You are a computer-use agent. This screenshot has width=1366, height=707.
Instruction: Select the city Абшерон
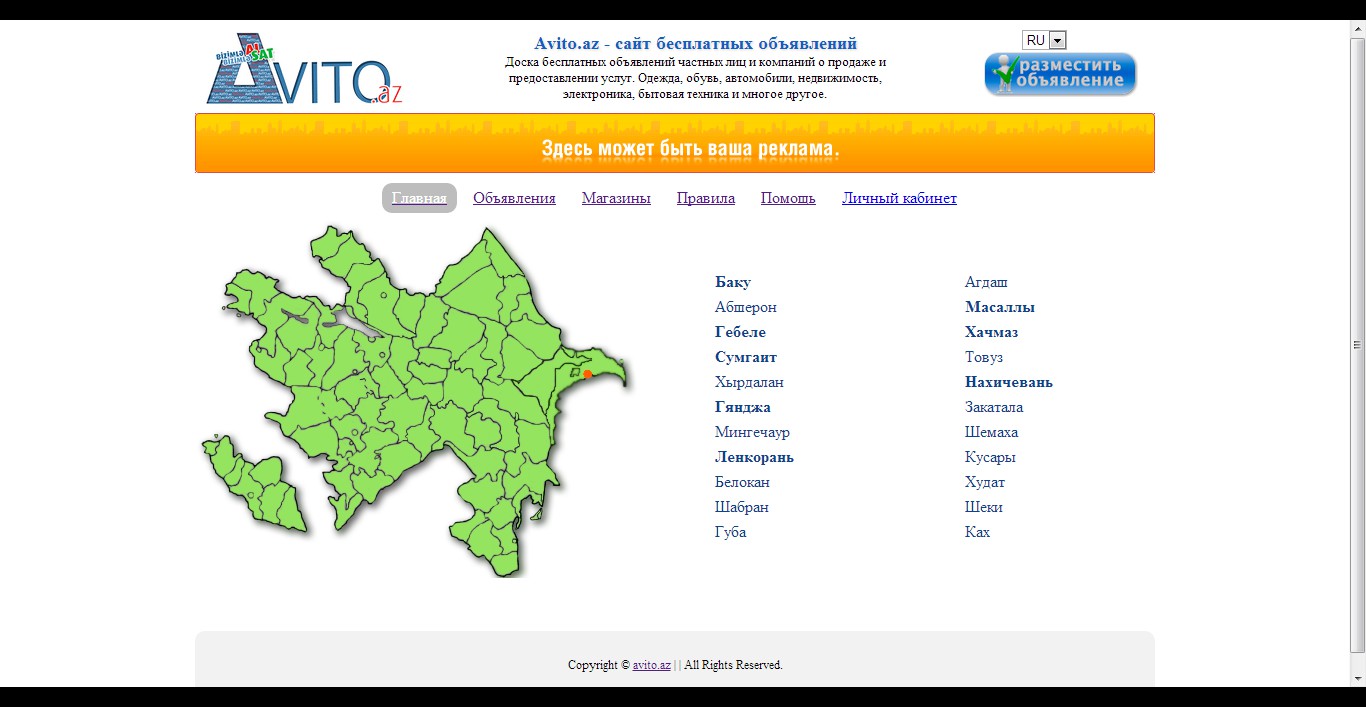(x=746, y=307)
